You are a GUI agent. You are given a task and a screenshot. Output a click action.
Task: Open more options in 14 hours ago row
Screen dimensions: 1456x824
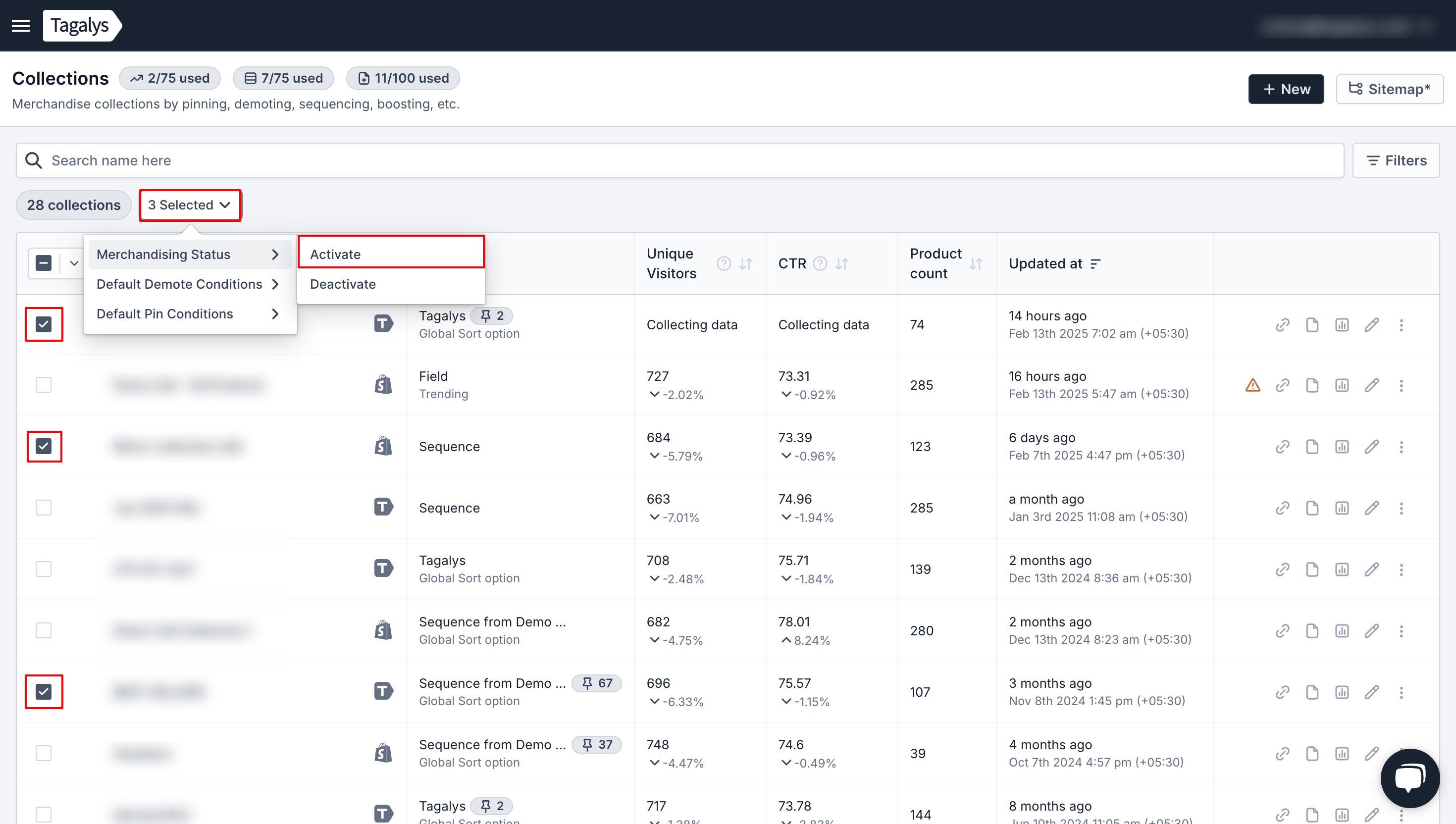[1401, 325]
